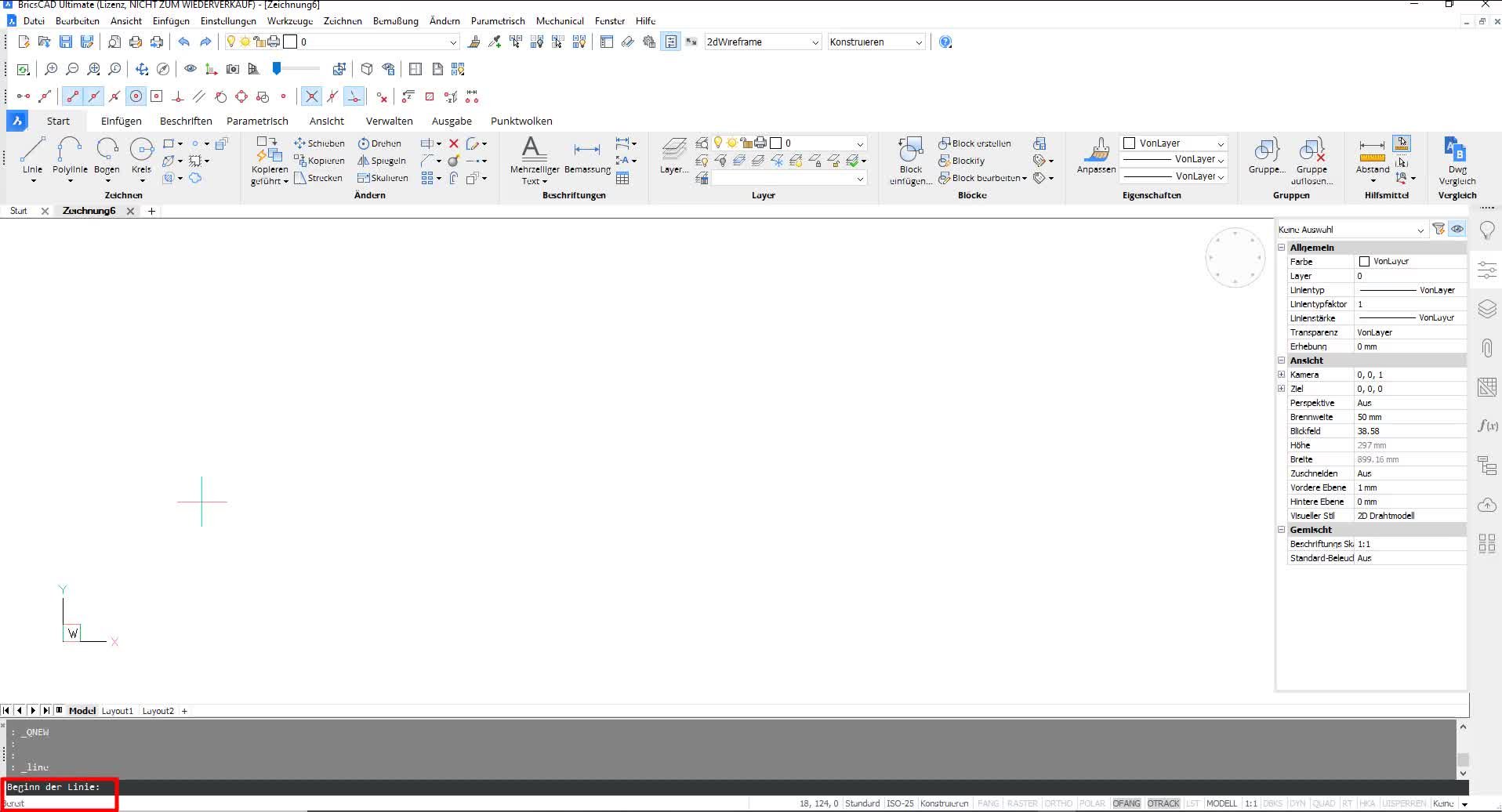This screenshot has height=812, width=1502.
Task: Switch to the Parametrisch ribbon tab
Action: click(x=257, y=121)
